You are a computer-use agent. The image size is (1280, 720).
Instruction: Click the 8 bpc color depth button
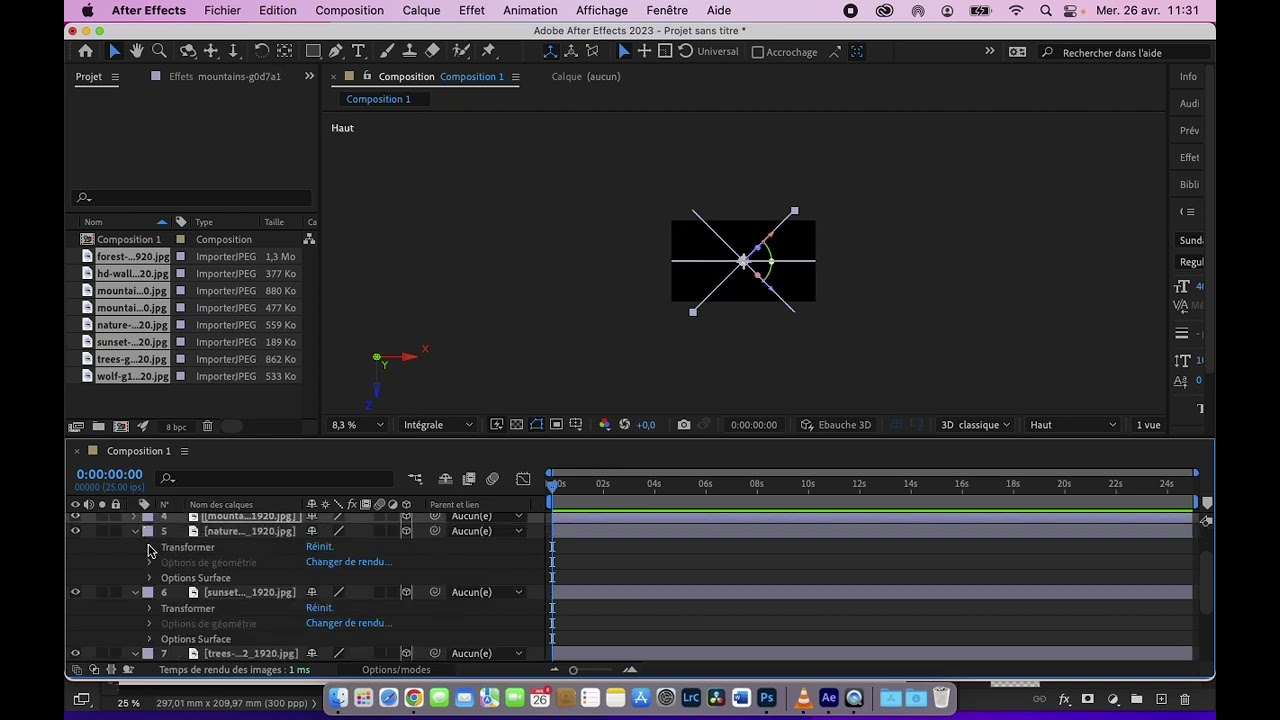coord(176,427)
